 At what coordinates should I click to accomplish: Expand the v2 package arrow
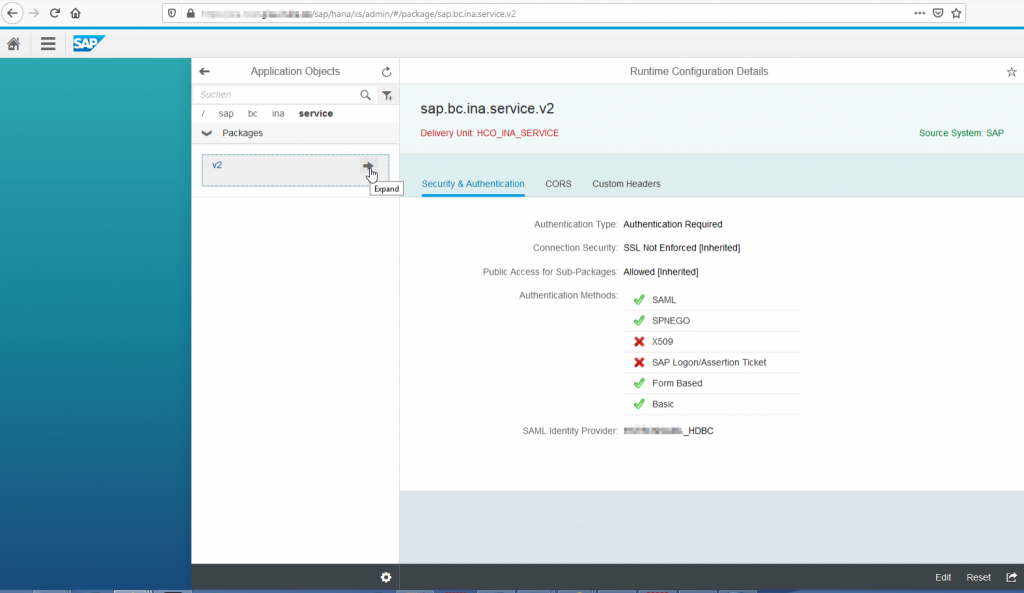pos(368,166)
